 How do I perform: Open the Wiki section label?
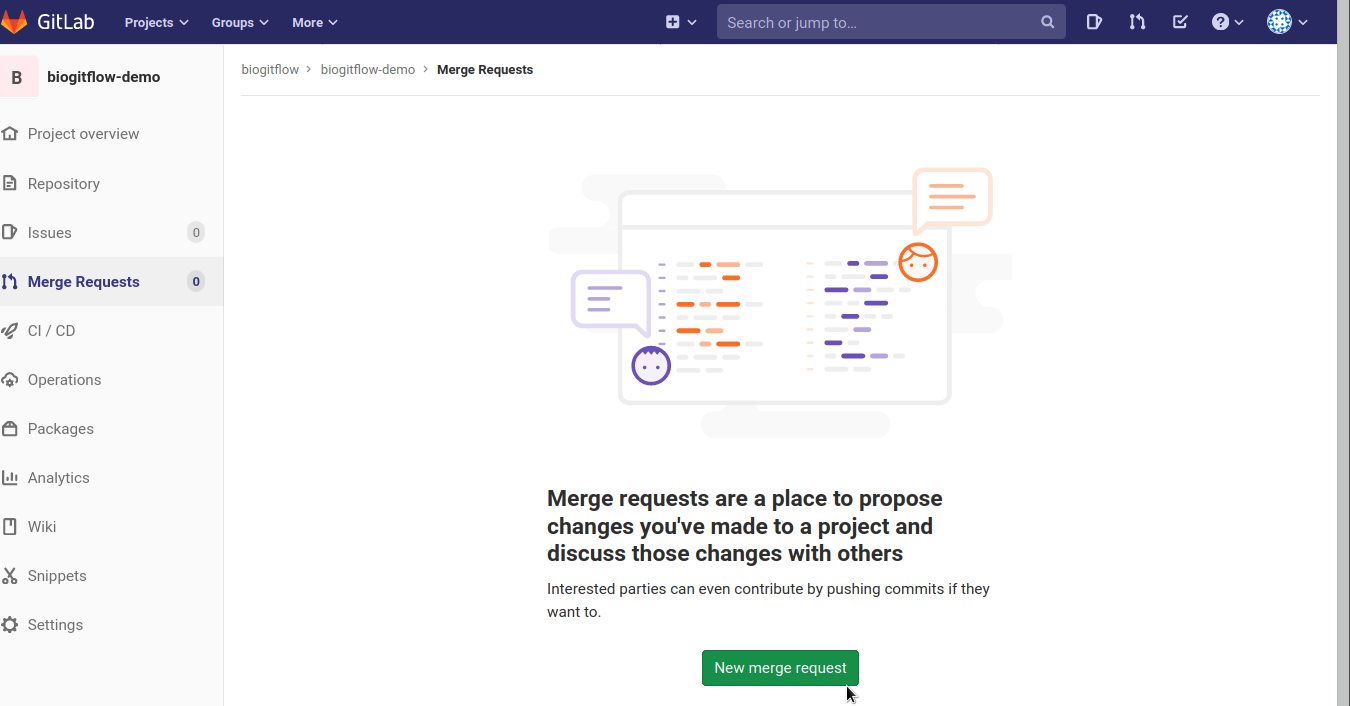coord(42,527)
